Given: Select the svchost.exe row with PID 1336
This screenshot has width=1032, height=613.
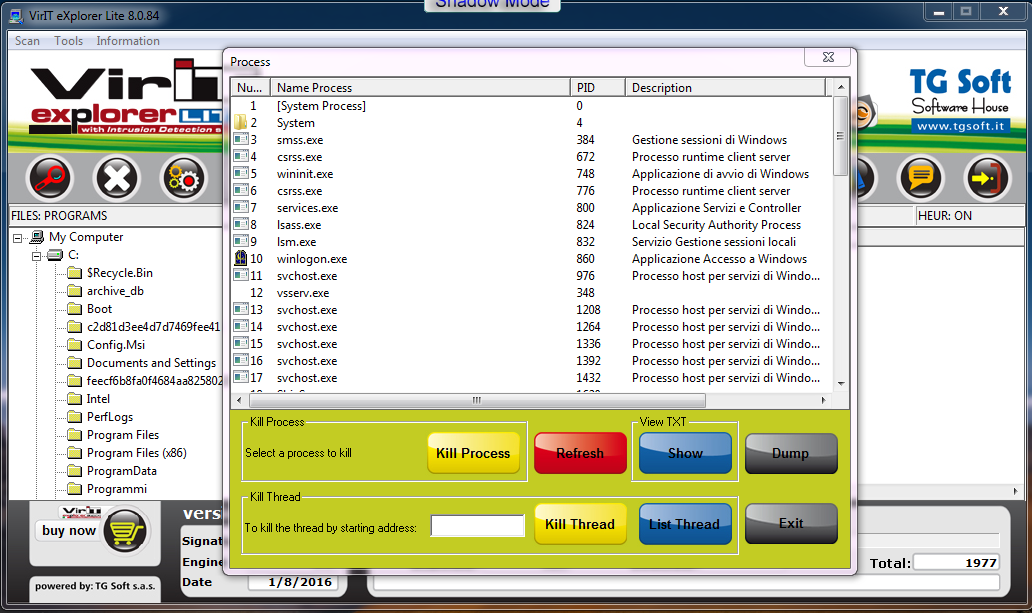Looking at the screenshot, I should (532, 344).
